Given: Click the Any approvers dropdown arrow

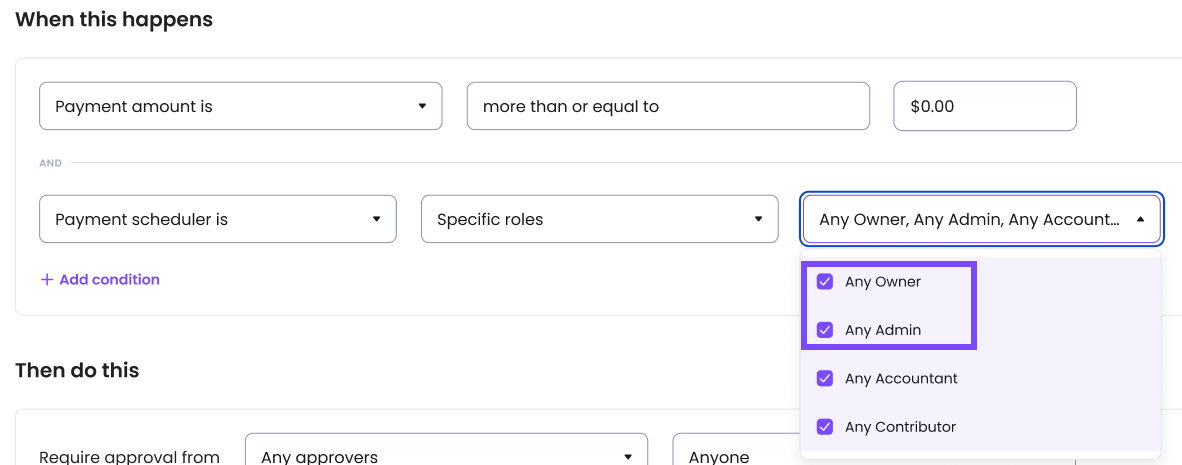Looking at the screenshot, I should click(x=628, y=457).
